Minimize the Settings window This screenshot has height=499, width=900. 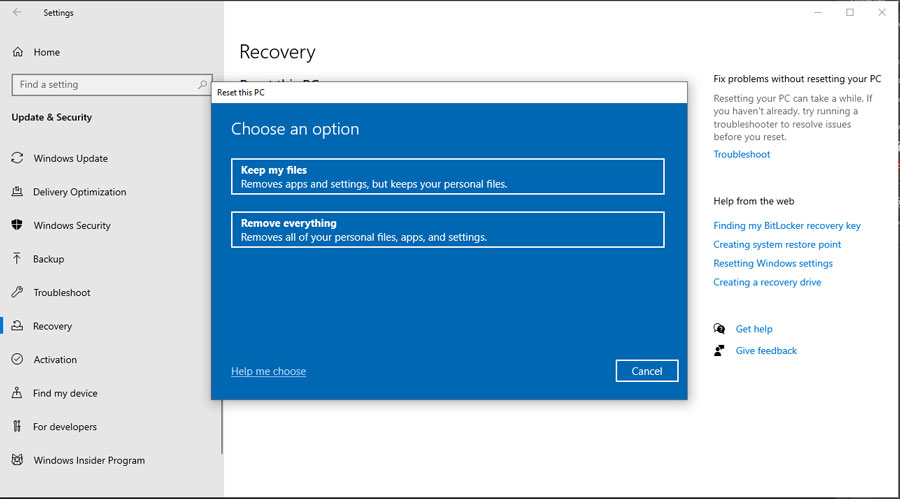818,12
